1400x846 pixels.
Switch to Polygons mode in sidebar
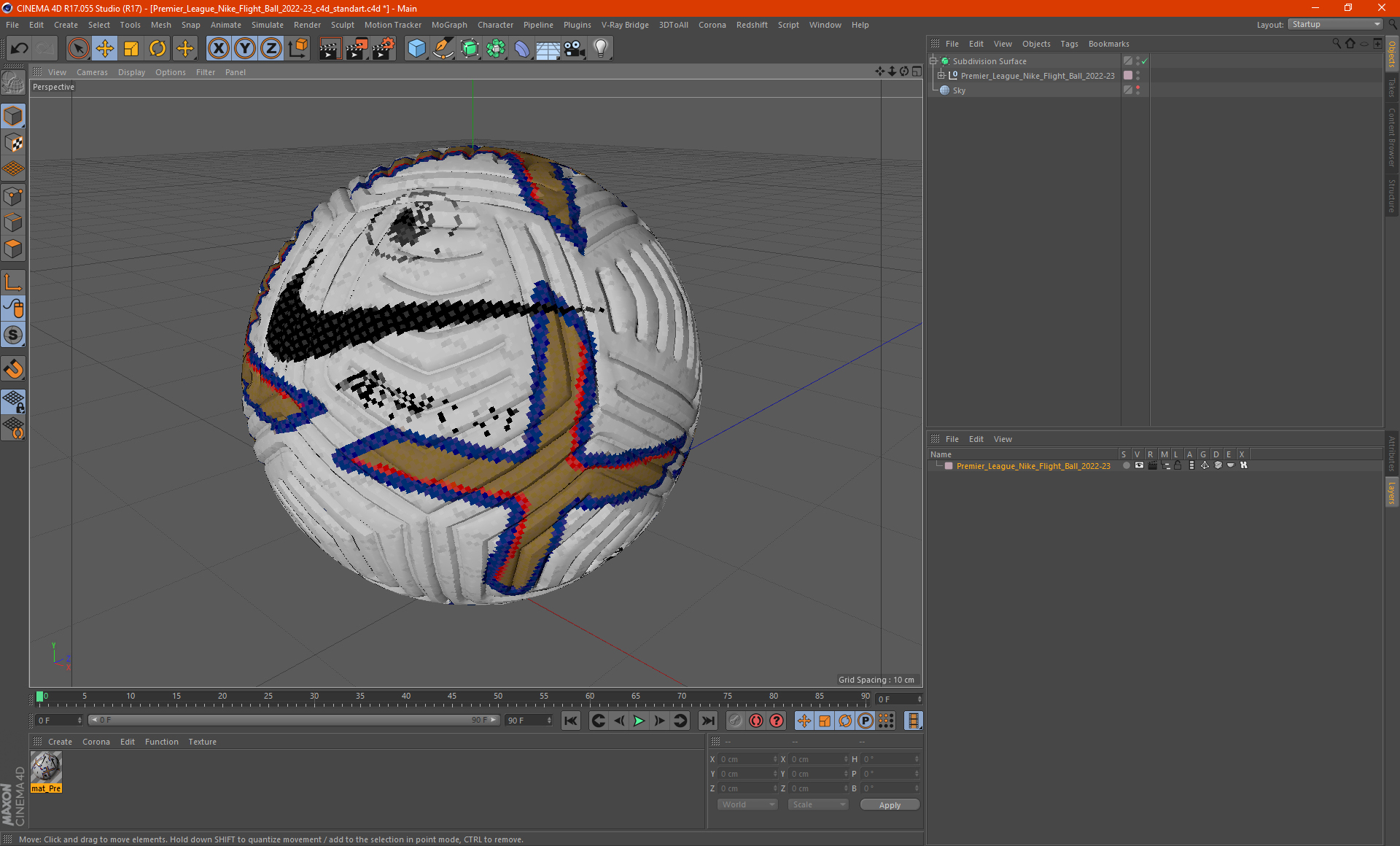pyautogui.click(x=13, y=249)
